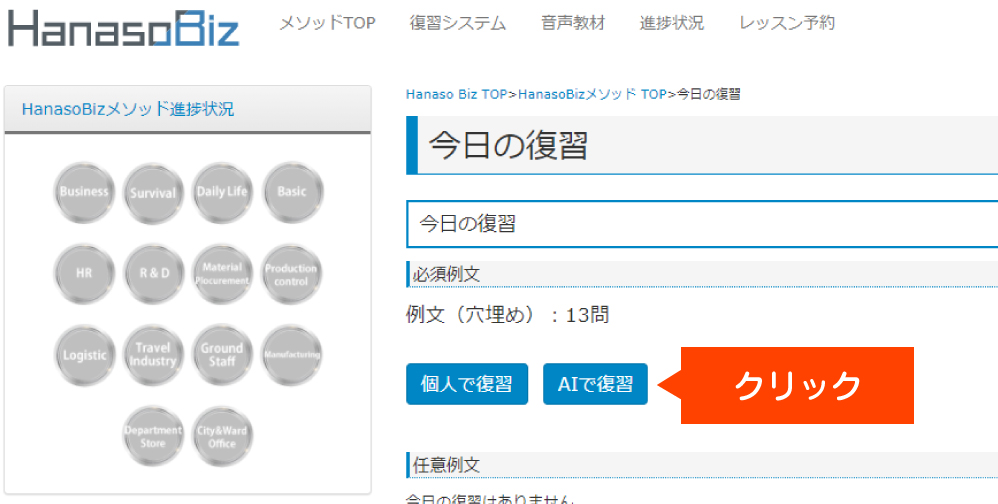Select the Production control badge
This screenshot has width=998, height=504.
[x=291, y=274]
